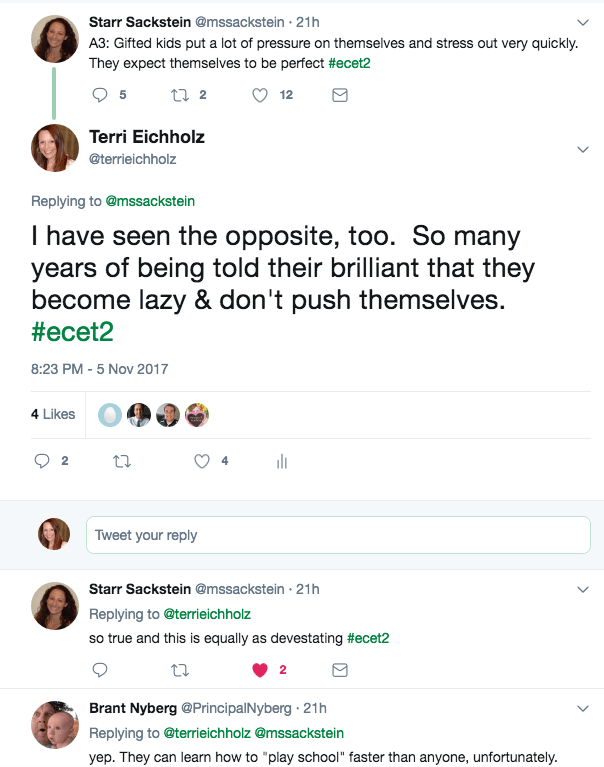Retweet Starr's 'so true' reply
This screenshot has height=767, width=604.
point(179,669)
